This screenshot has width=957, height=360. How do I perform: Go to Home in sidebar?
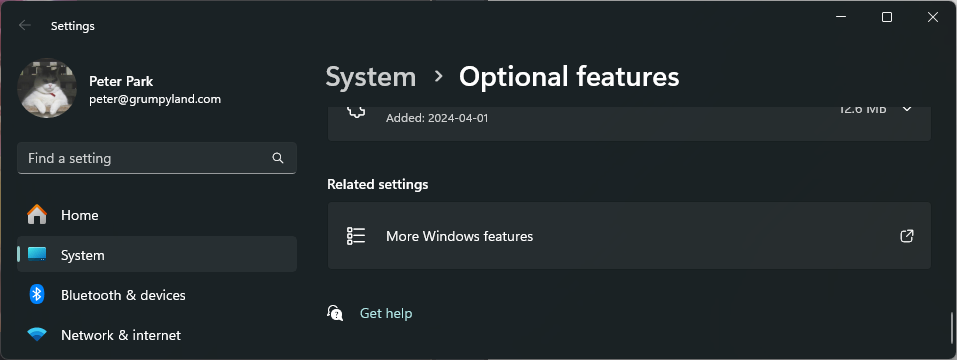pos(157,215)
